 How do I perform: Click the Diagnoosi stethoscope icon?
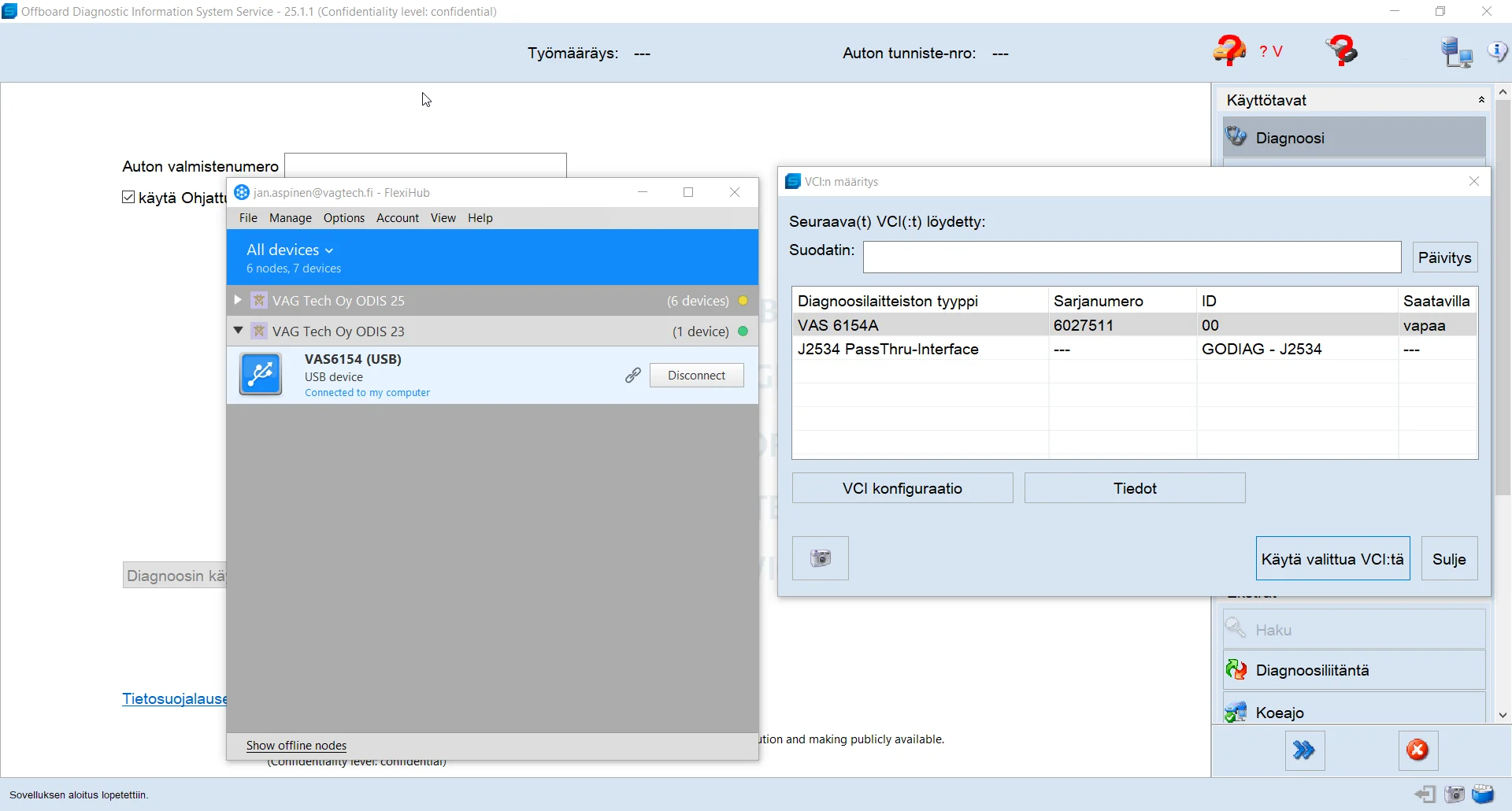[1236, 137]
